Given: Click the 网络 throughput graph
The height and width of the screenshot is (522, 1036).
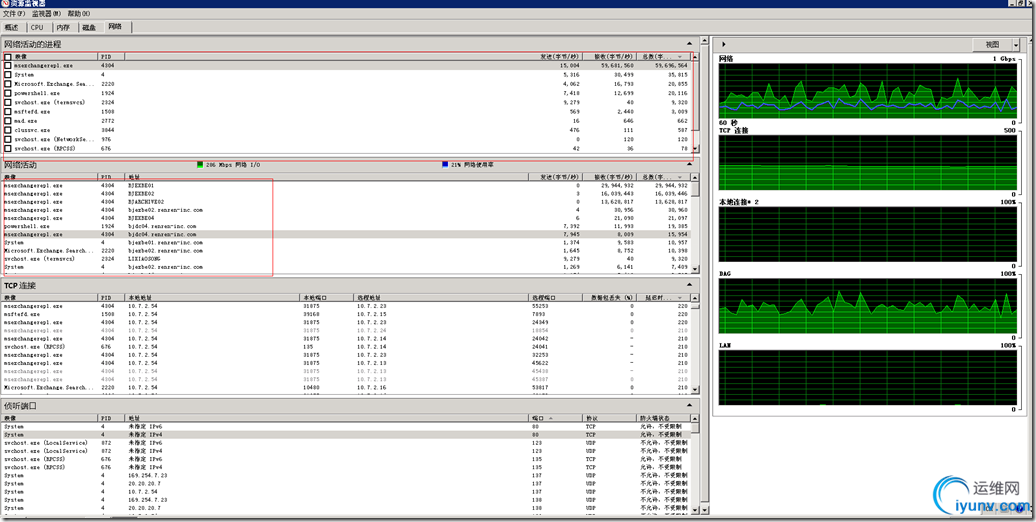Looking at the screenshot, I should click(868, 91).
